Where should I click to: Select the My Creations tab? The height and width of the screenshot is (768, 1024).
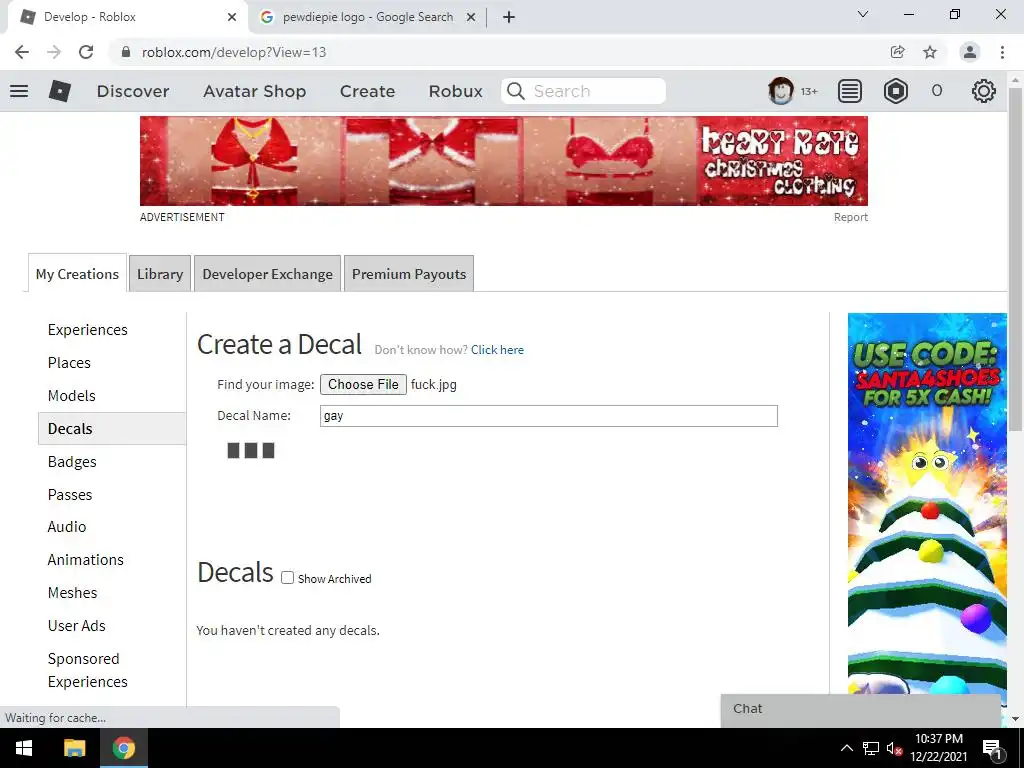pos(77,274)
